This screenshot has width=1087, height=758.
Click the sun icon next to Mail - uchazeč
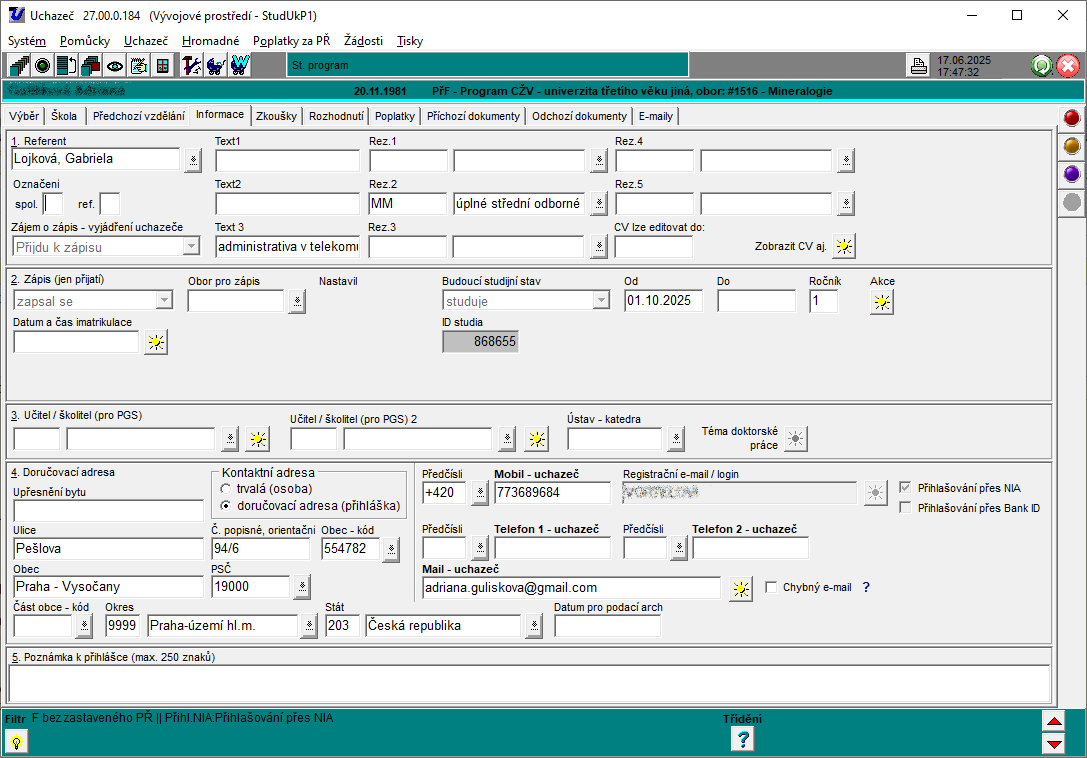[x=740, y=588]
